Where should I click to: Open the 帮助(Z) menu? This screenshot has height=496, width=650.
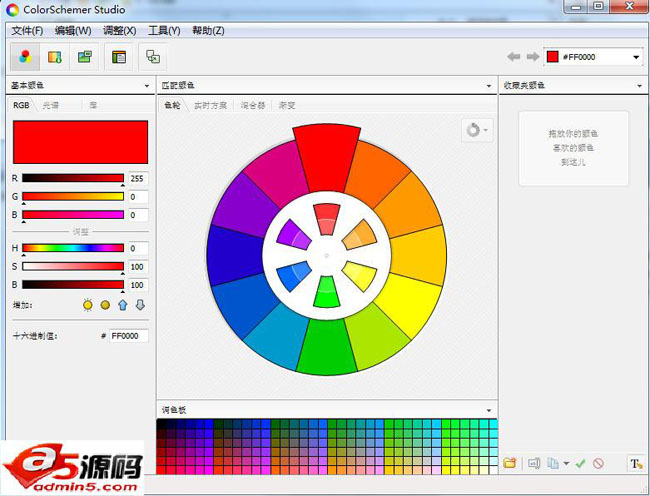208,31
